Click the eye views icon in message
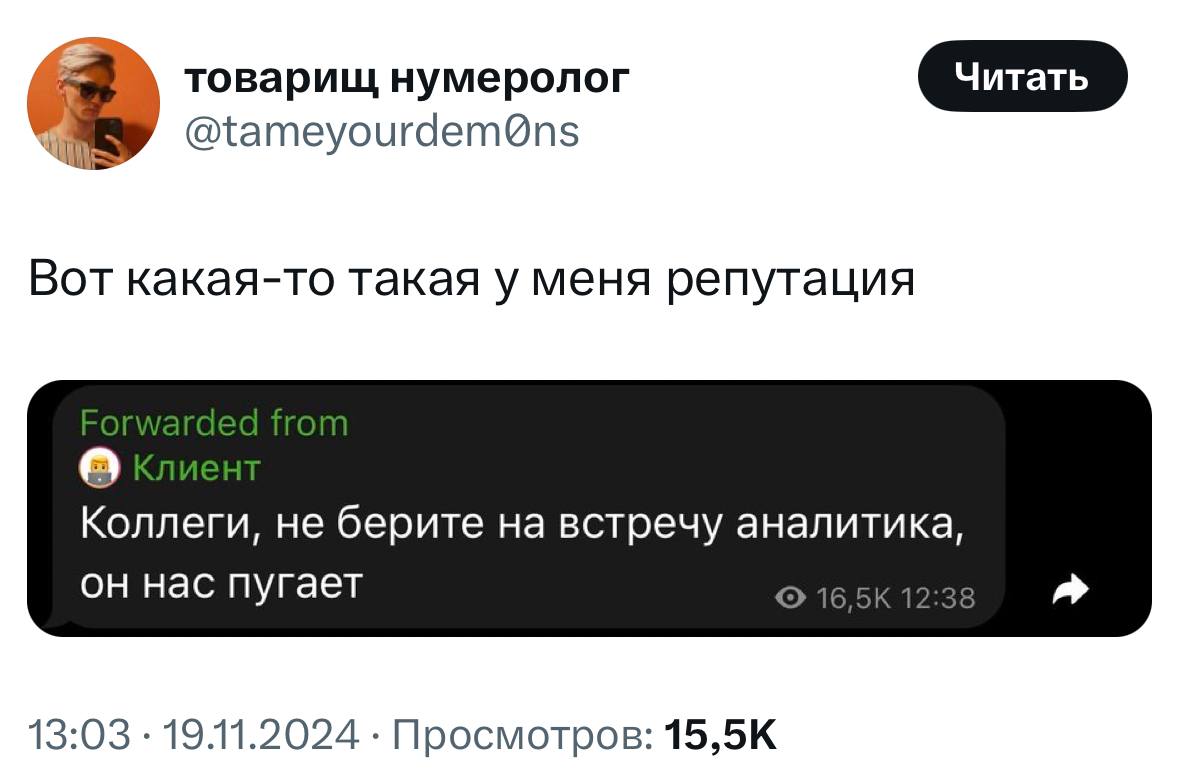Viewport: 1179px width, 784px height. click(790, 599)
